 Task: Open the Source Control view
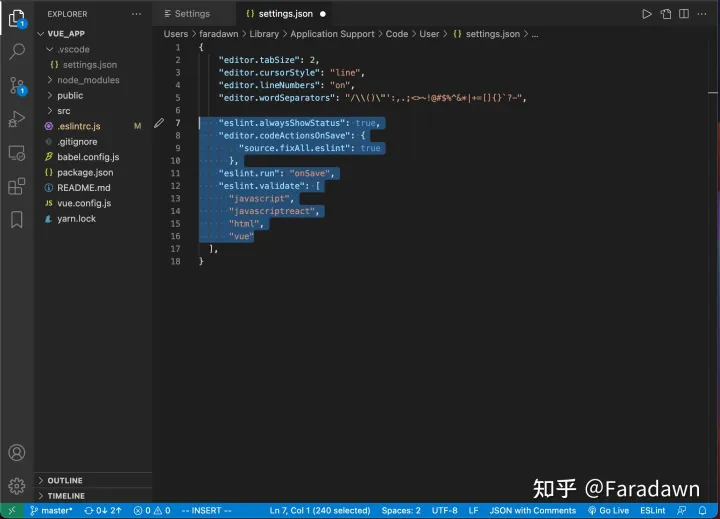[x=17, y=85]
